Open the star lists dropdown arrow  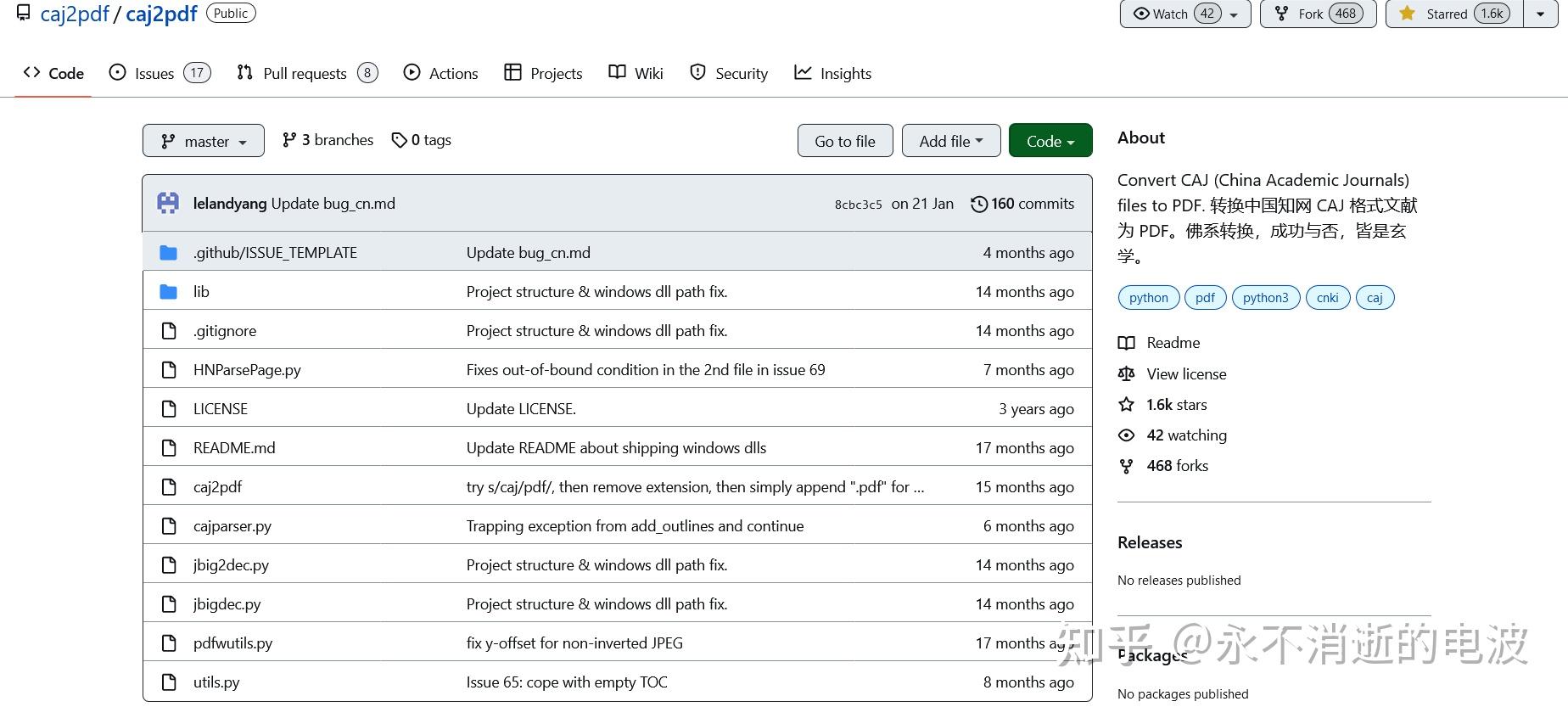pos(1541,14)
